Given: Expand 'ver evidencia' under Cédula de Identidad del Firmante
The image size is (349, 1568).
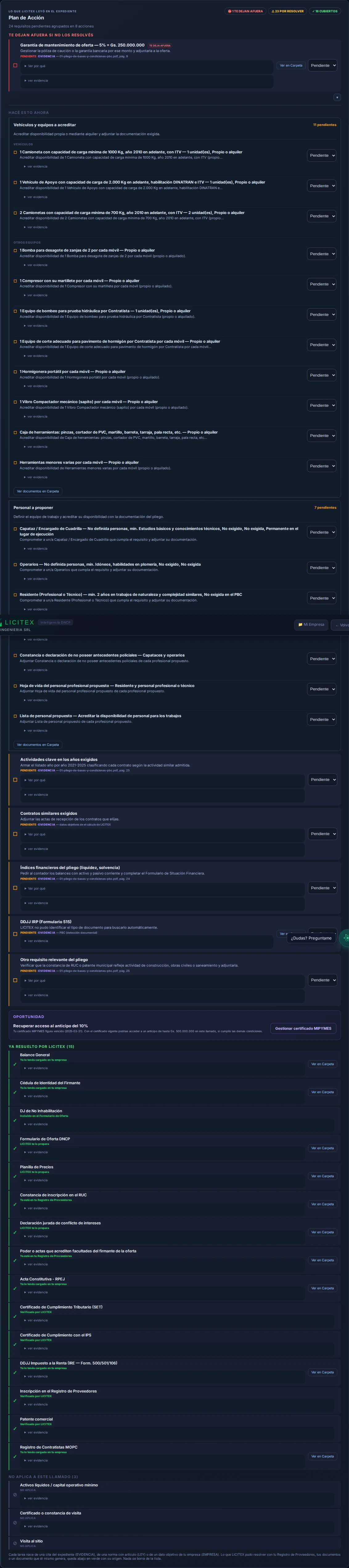Looking at the screenshot, I should point(36,1096).
